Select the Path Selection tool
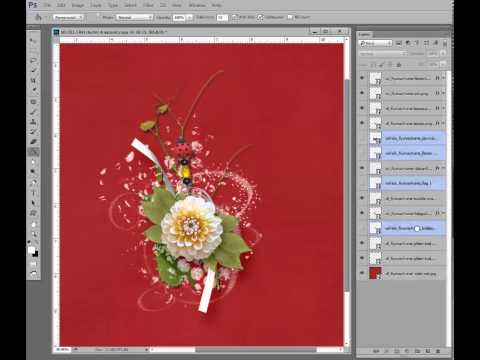 [33, 203]
